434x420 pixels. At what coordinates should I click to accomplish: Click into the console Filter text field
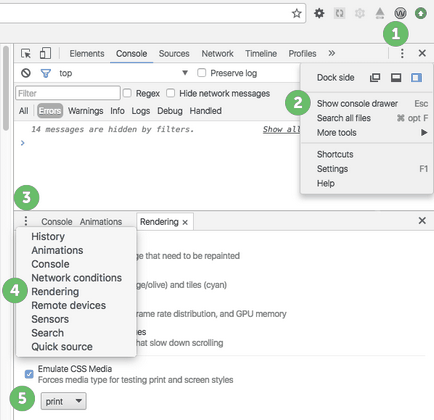pyautogui.click(x=68, y=93)
